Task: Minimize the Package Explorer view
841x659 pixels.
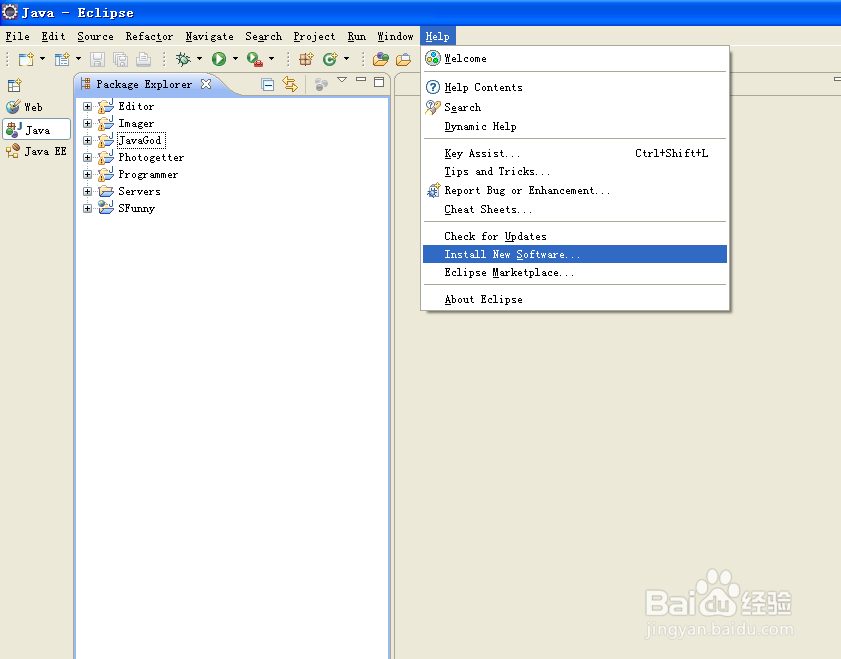Action: [361, 79]
